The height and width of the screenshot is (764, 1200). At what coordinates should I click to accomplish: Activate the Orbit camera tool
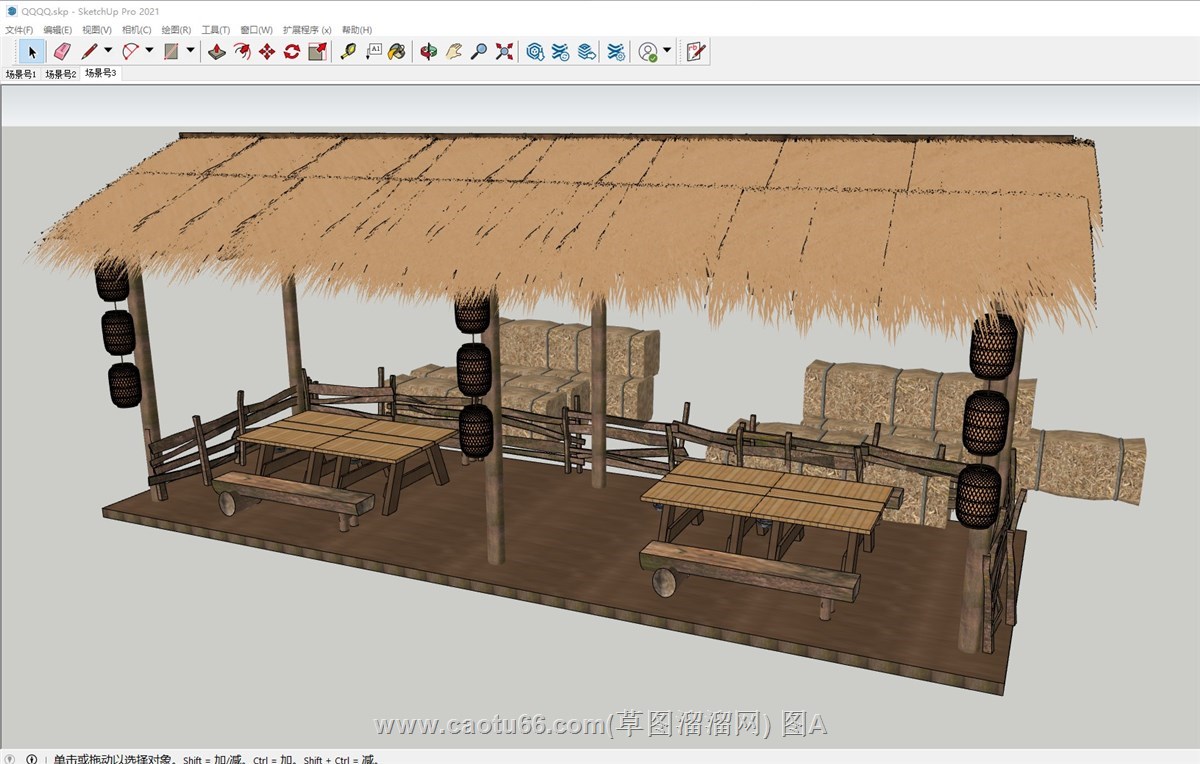[429, 52]
